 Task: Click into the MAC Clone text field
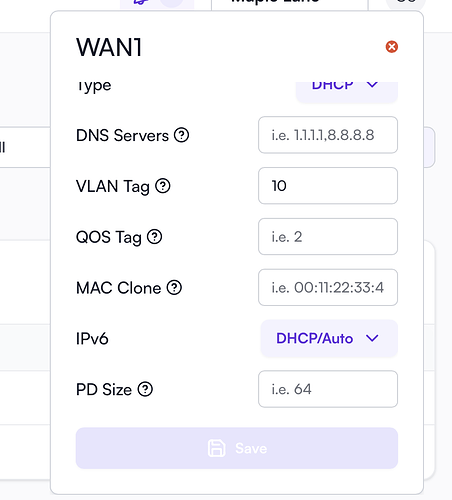coord(328,287)
